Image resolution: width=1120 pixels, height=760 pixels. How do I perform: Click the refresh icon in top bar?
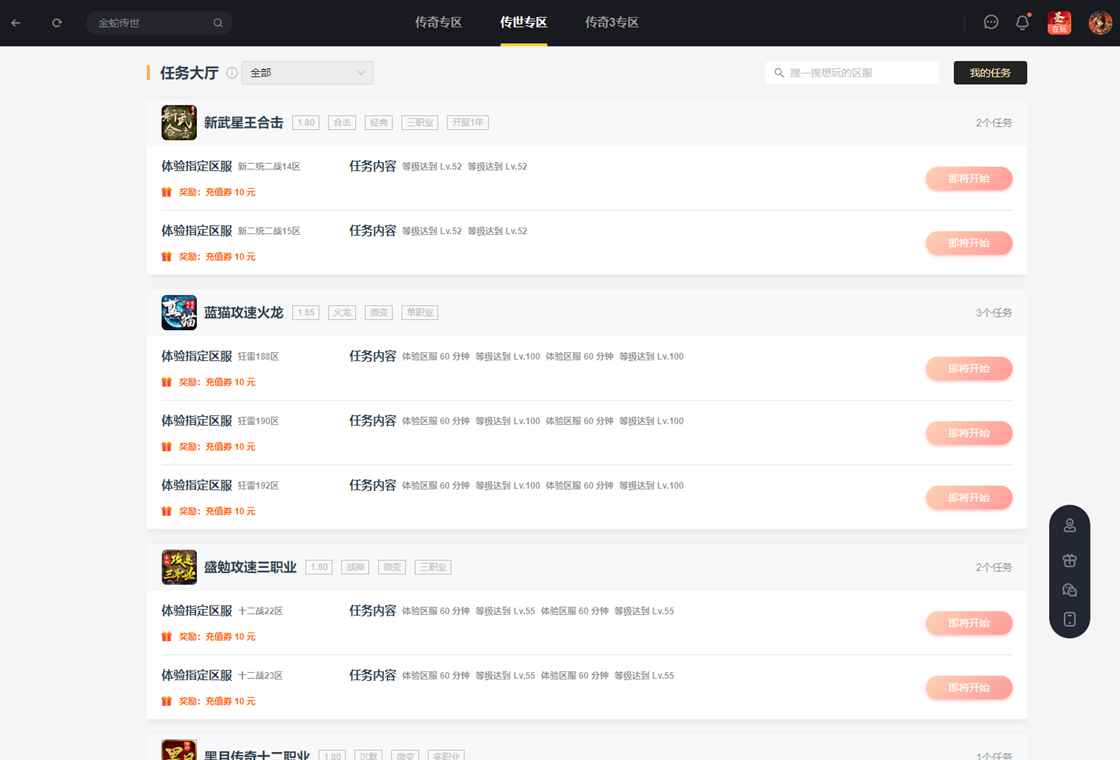pyautogui.click(x=57, y=22)
